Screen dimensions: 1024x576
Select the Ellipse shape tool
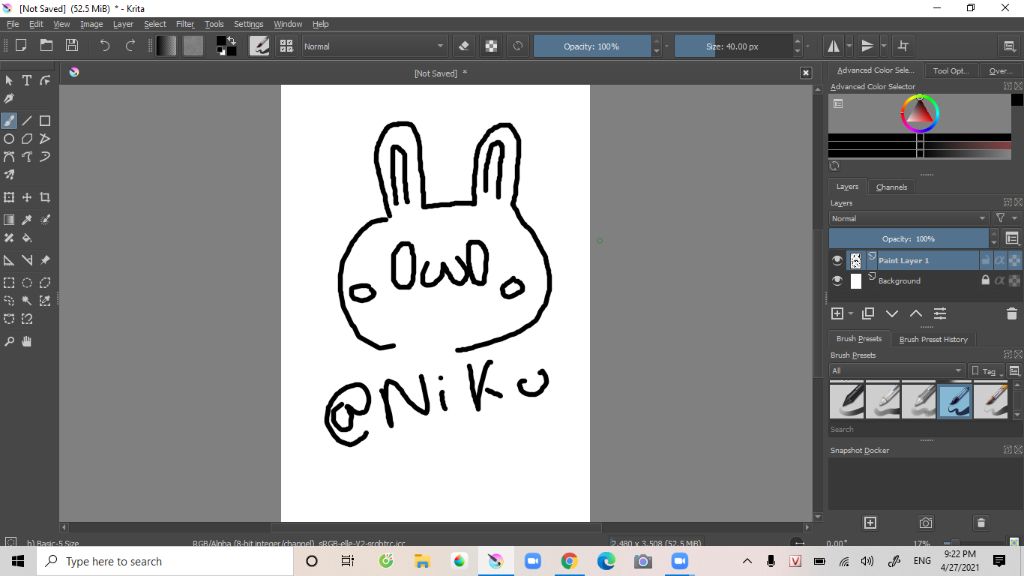point(9,138)
